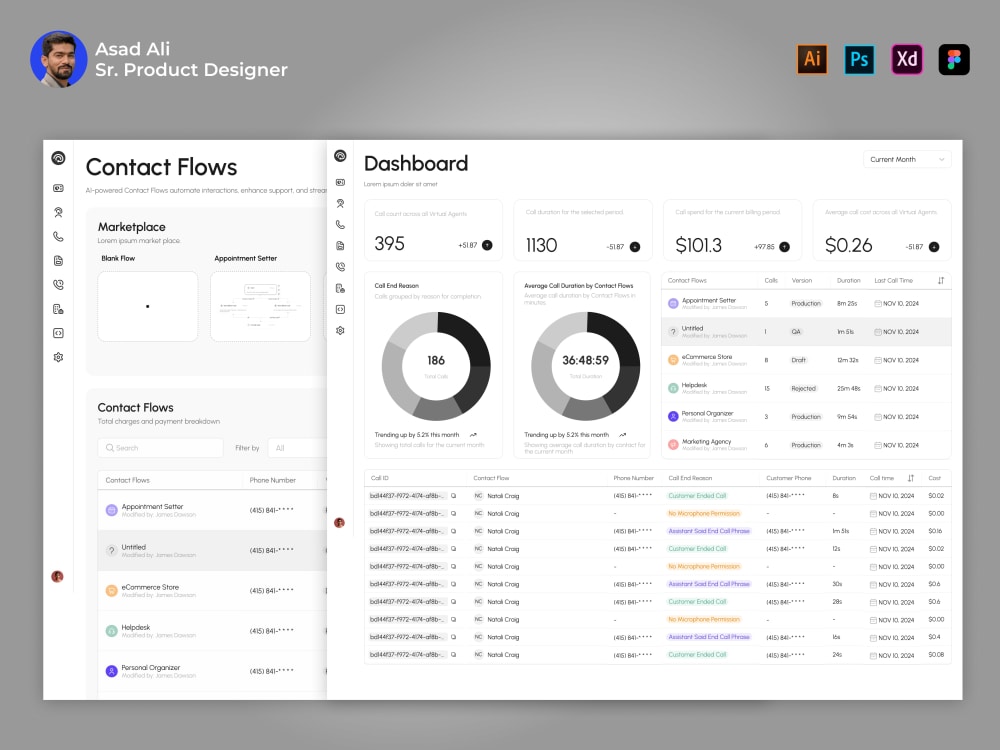Click the Customer Phone column header
The image size is (1000, 750).
[789, 478]
